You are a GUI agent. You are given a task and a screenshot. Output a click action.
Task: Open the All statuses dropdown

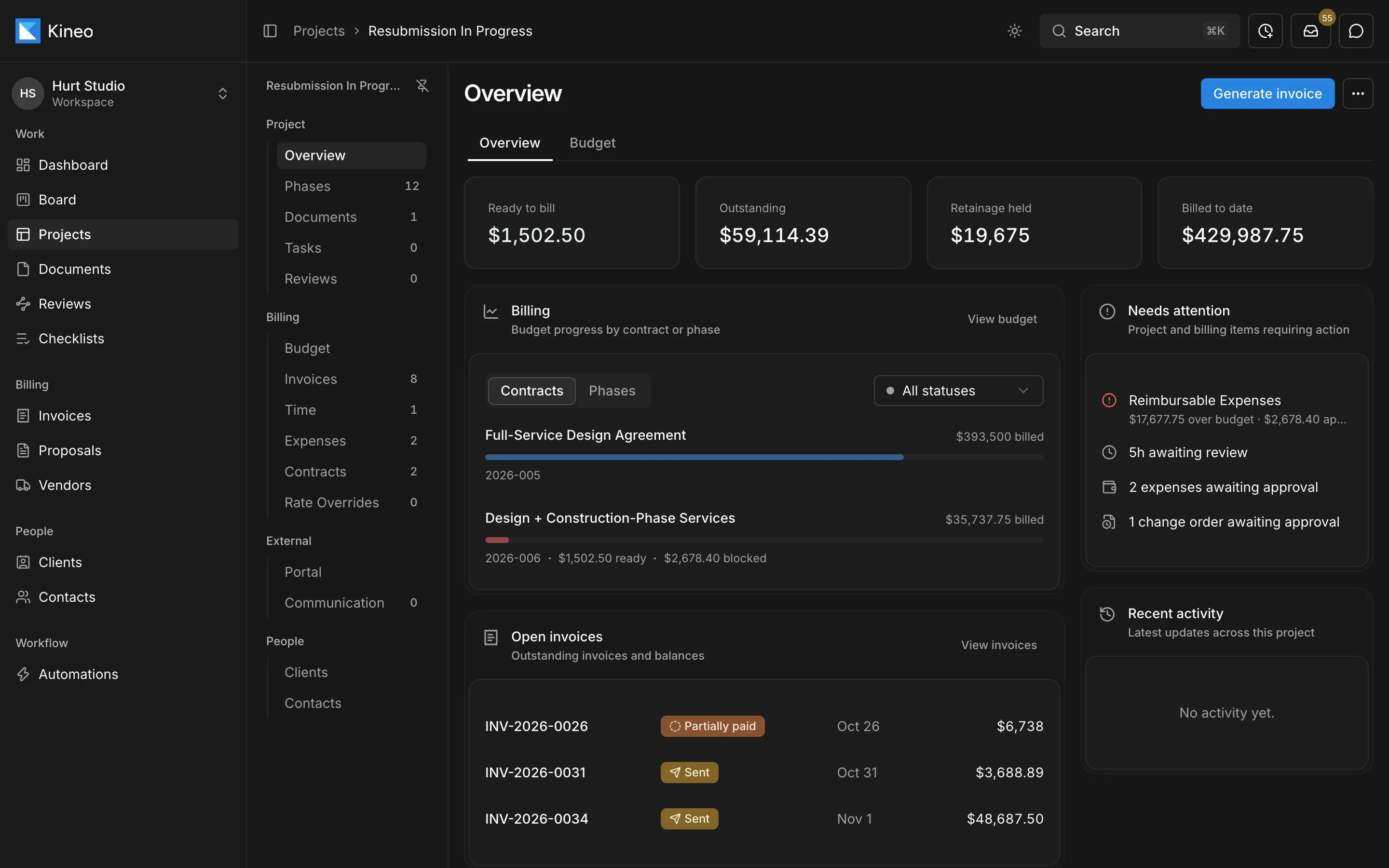pyautogui.click(x=958, y=391)
